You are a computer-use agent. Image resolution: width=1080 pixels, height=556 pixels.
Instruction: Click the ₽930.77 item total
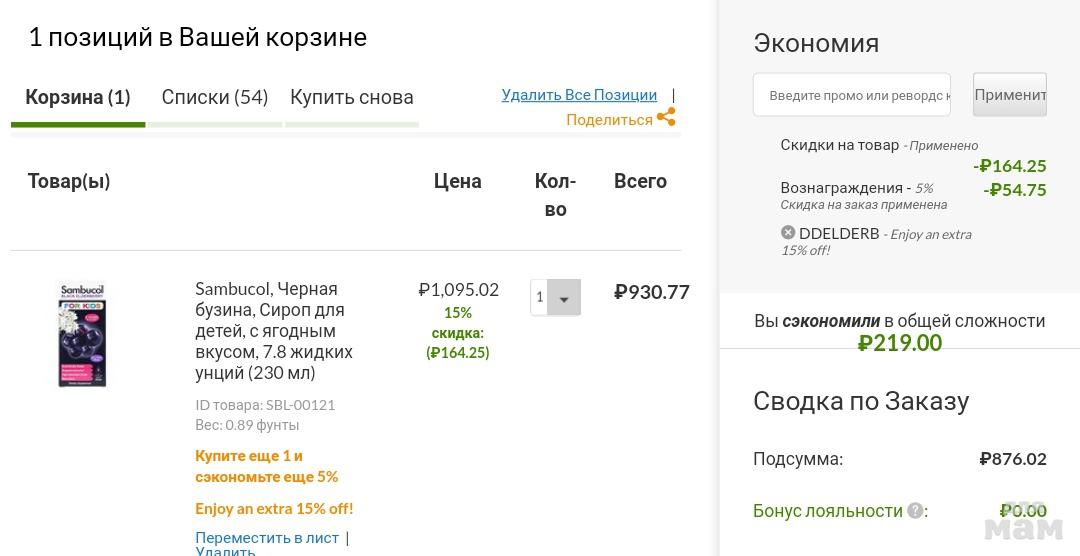point(651,292)
